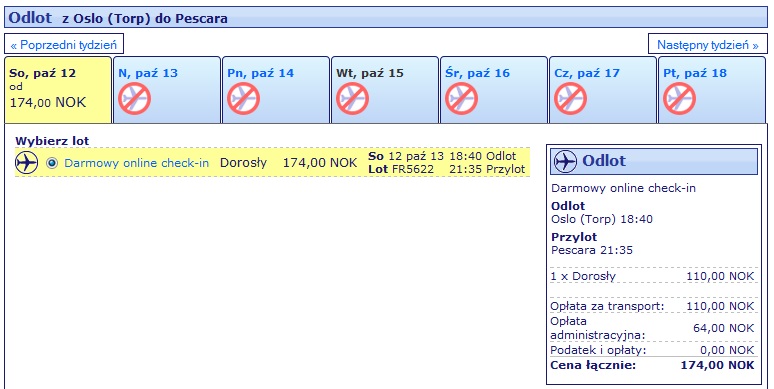This screenshot has height=389, width=774.
Task: Select the Darmowy online check-in radio button
Action: pos(52,163)
